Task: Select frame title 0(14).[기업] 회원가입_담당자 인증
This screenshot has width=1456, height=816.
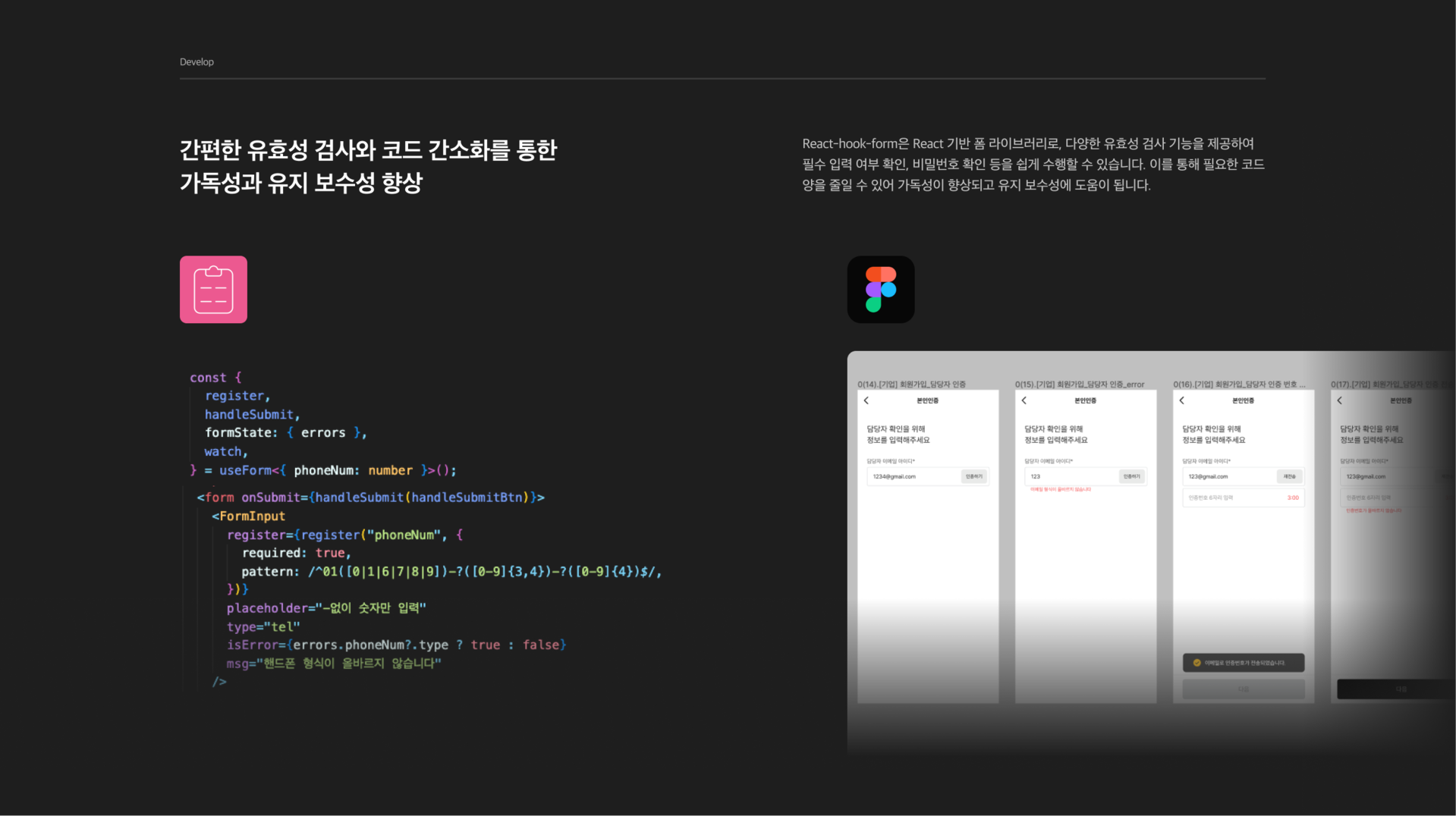Action: coord(911,384)
